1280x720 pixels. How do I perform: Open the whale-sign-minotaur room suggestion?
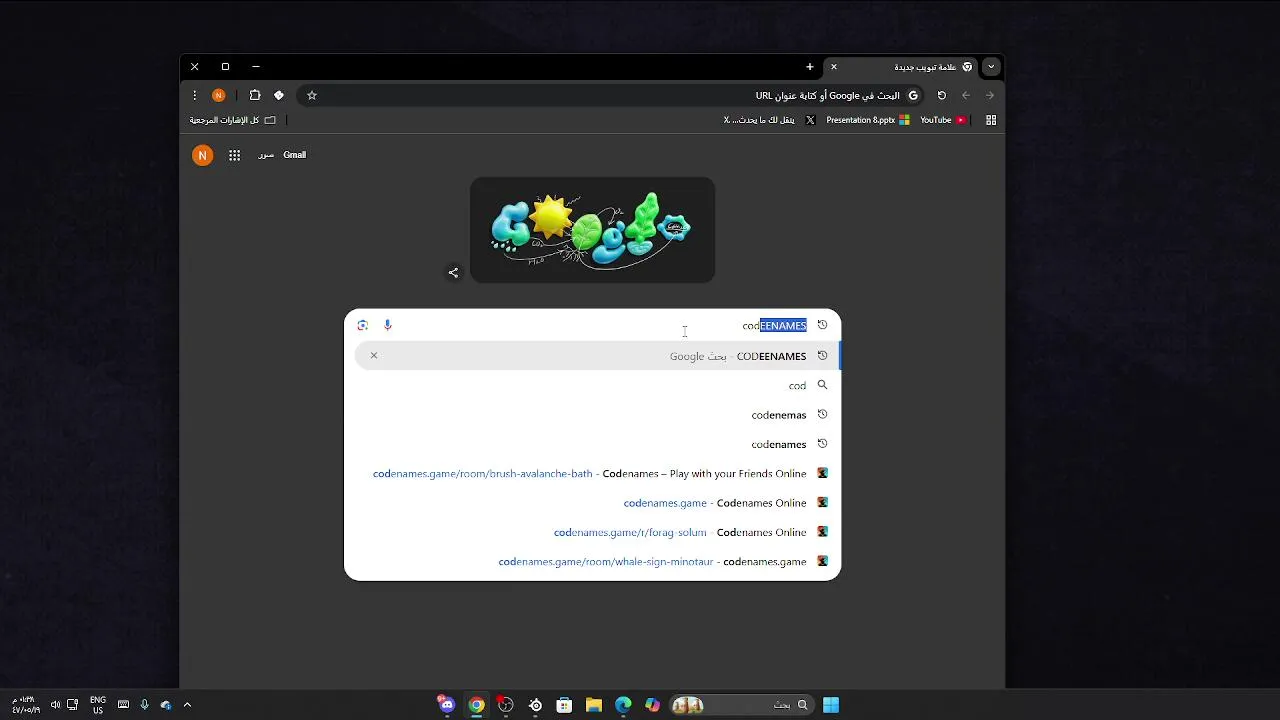pos(593,561)
